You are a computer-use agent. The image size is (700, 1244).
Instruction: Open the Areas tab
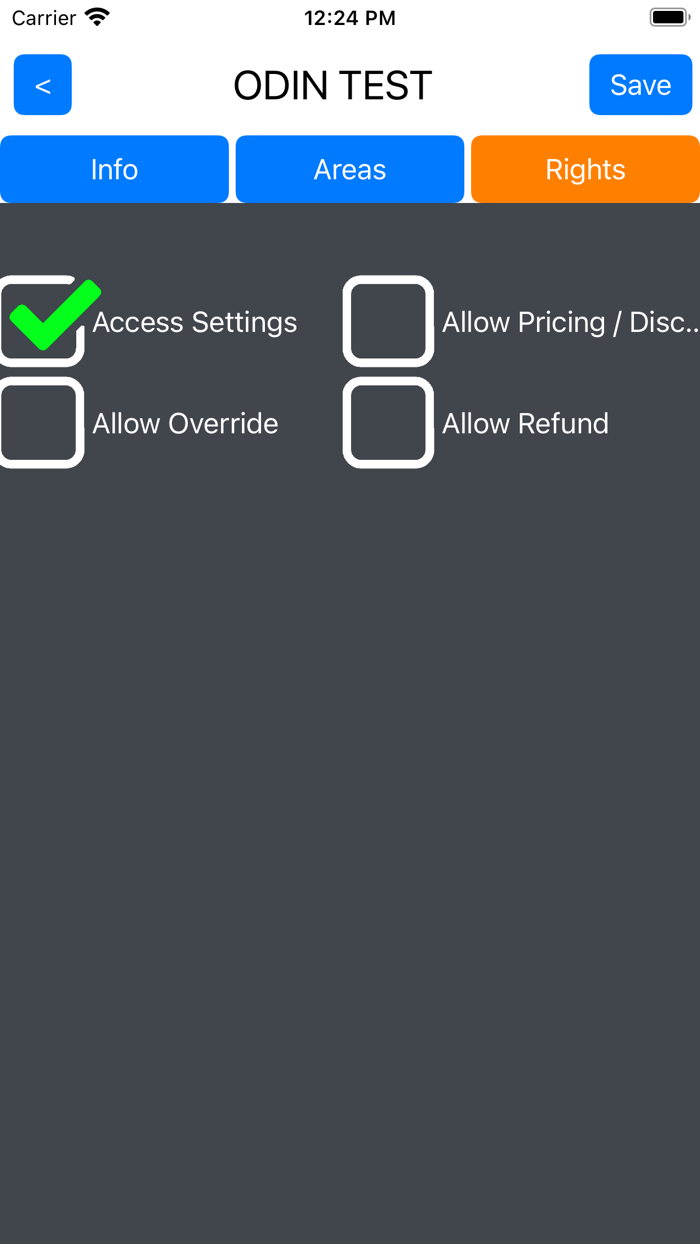(349, 169)
